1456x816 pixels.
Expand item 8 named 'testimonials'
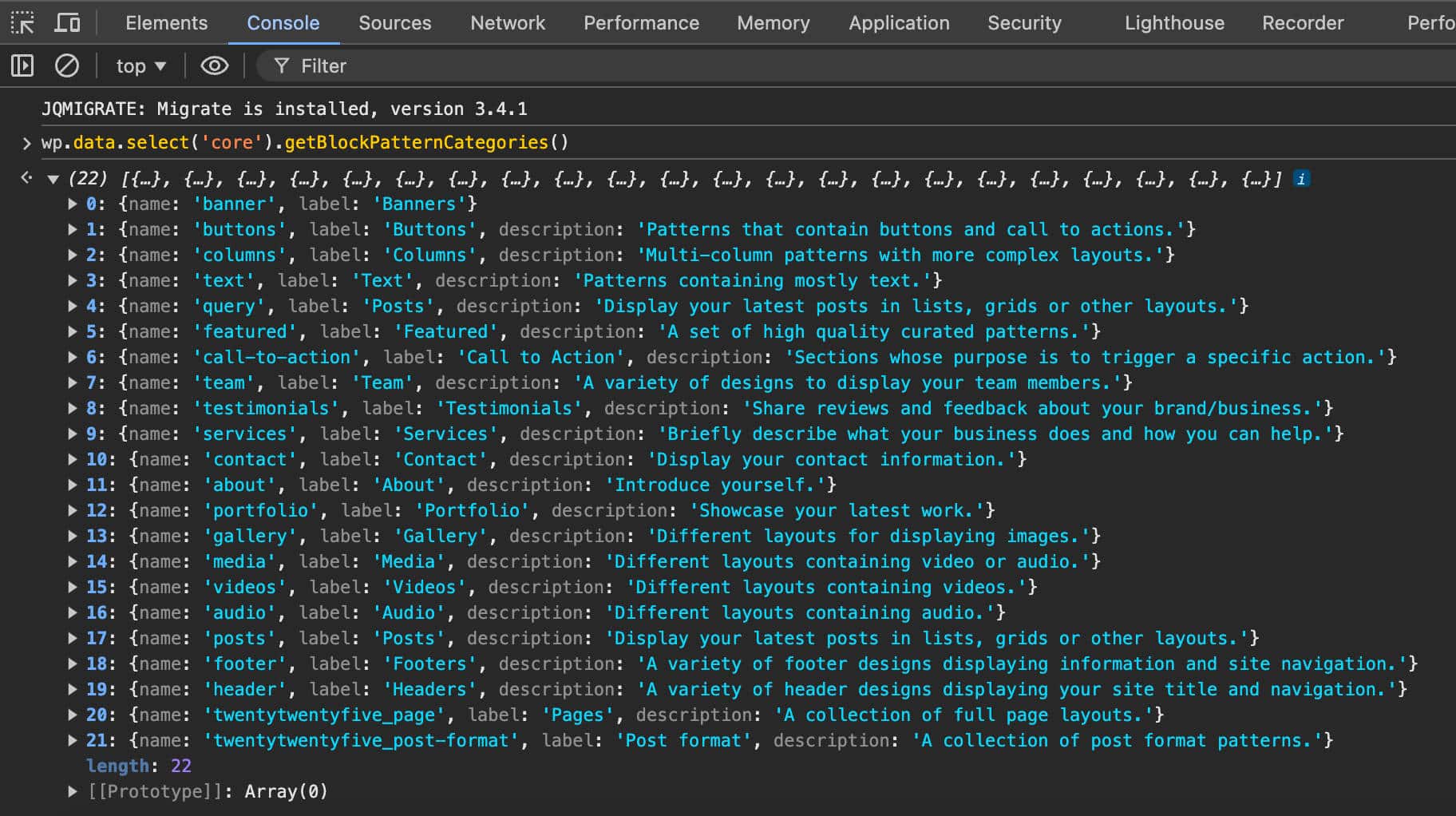point(73,408)
